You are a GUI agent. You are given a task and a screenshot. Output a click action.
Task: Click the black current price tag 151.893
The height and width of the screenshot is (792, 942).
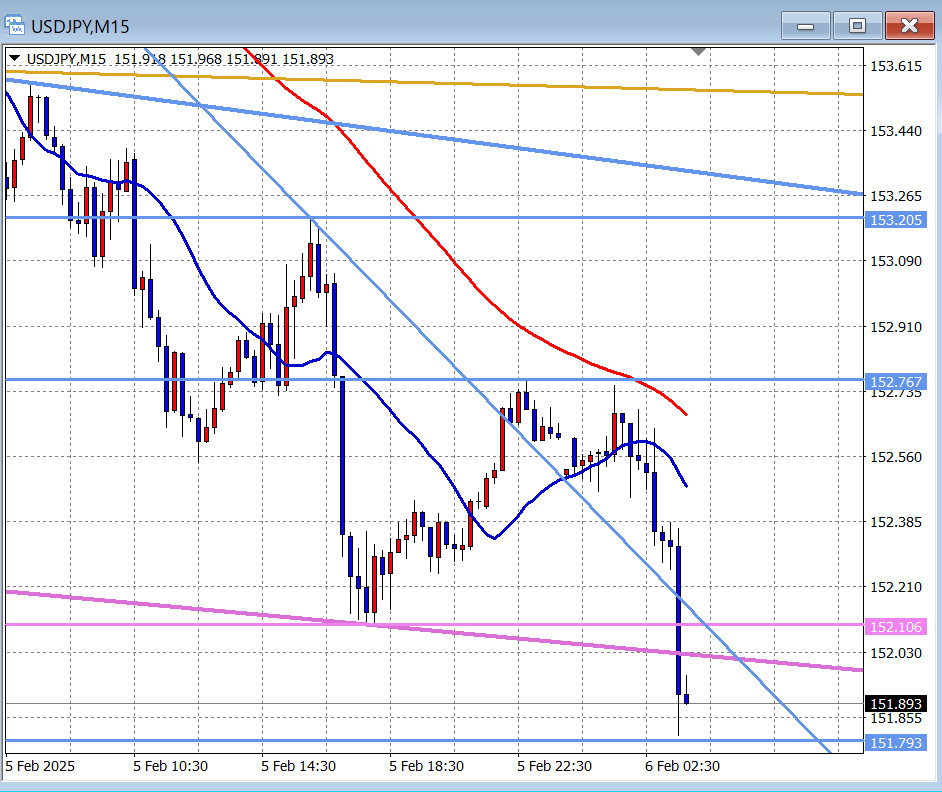click(896, 704)
